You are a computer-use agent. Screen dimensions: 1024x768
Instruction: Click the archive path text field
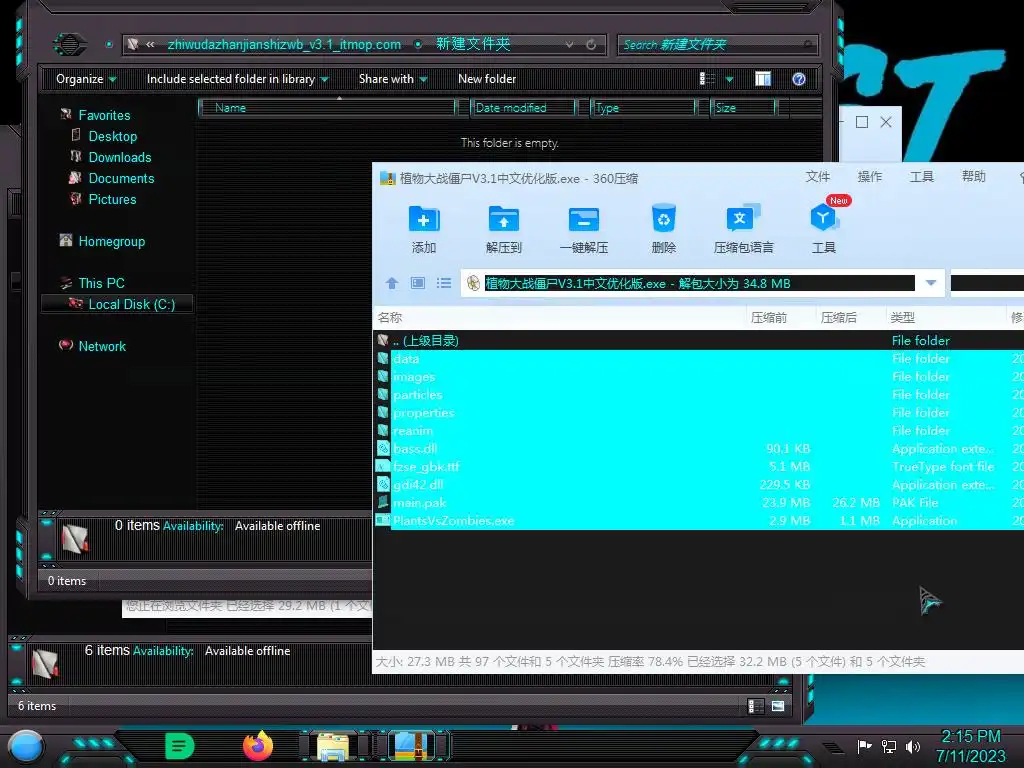[x=699, y=283]
